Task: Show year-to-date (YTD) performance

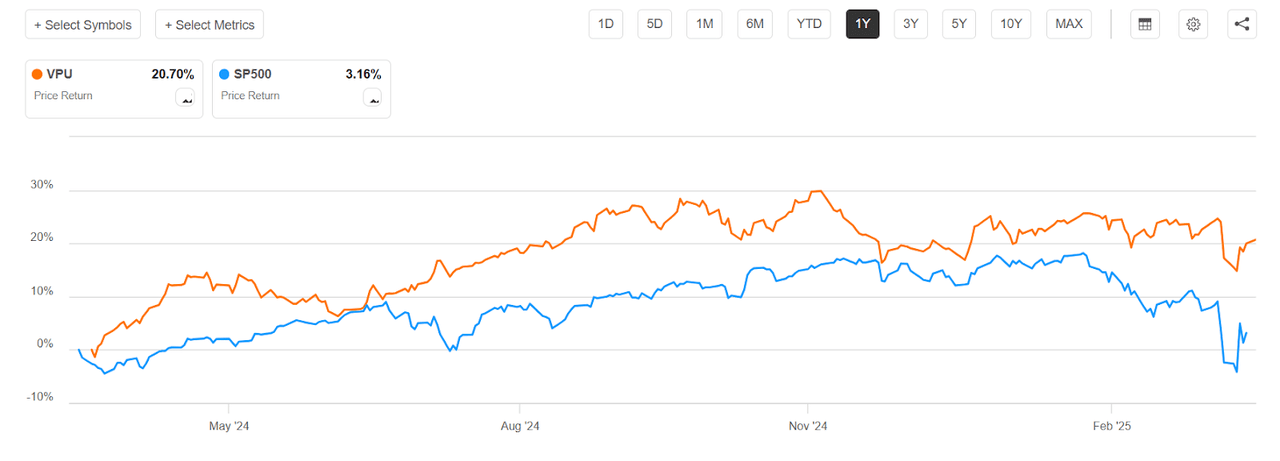Action: (x=808, y=24)
